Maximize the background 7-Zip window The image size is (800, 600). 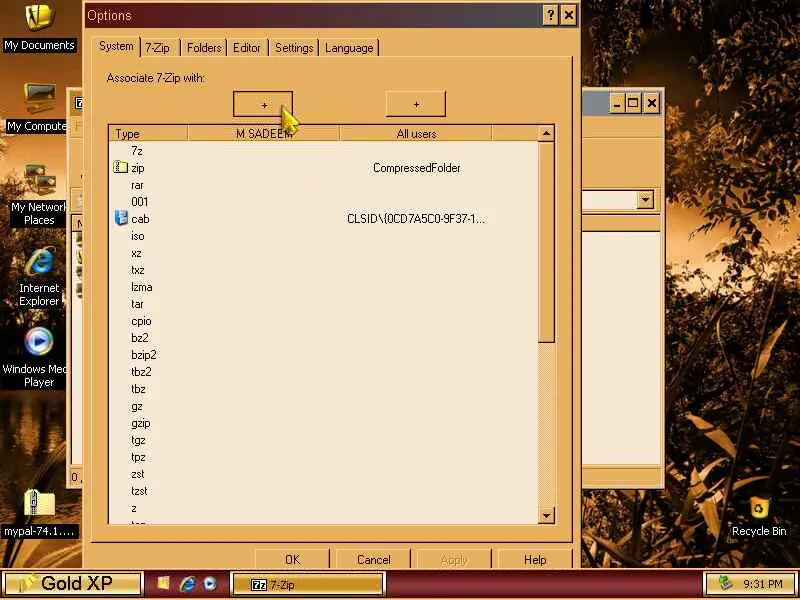point(633,104)
